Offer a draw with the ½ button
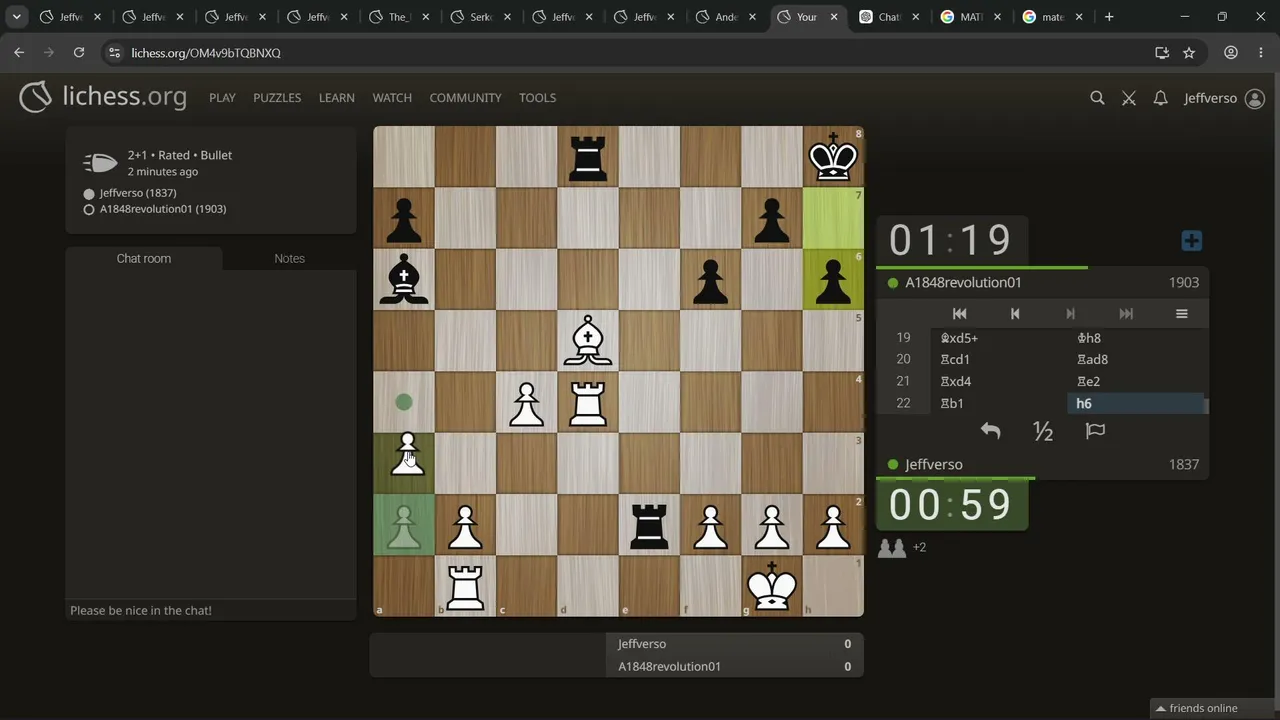 (x=1043, y=431)
